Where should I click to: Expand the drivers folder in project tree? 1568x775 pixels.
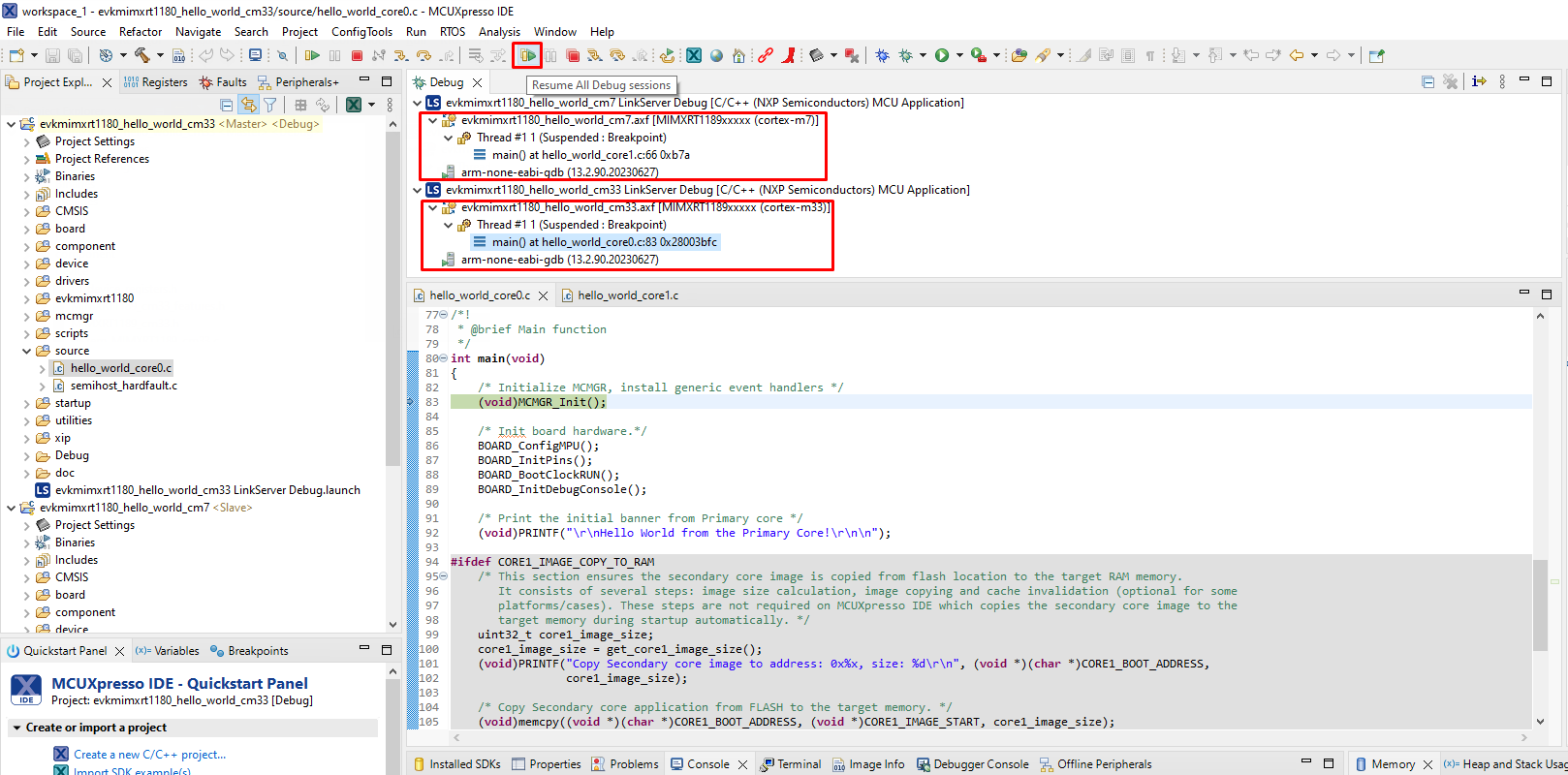[27, 281]
